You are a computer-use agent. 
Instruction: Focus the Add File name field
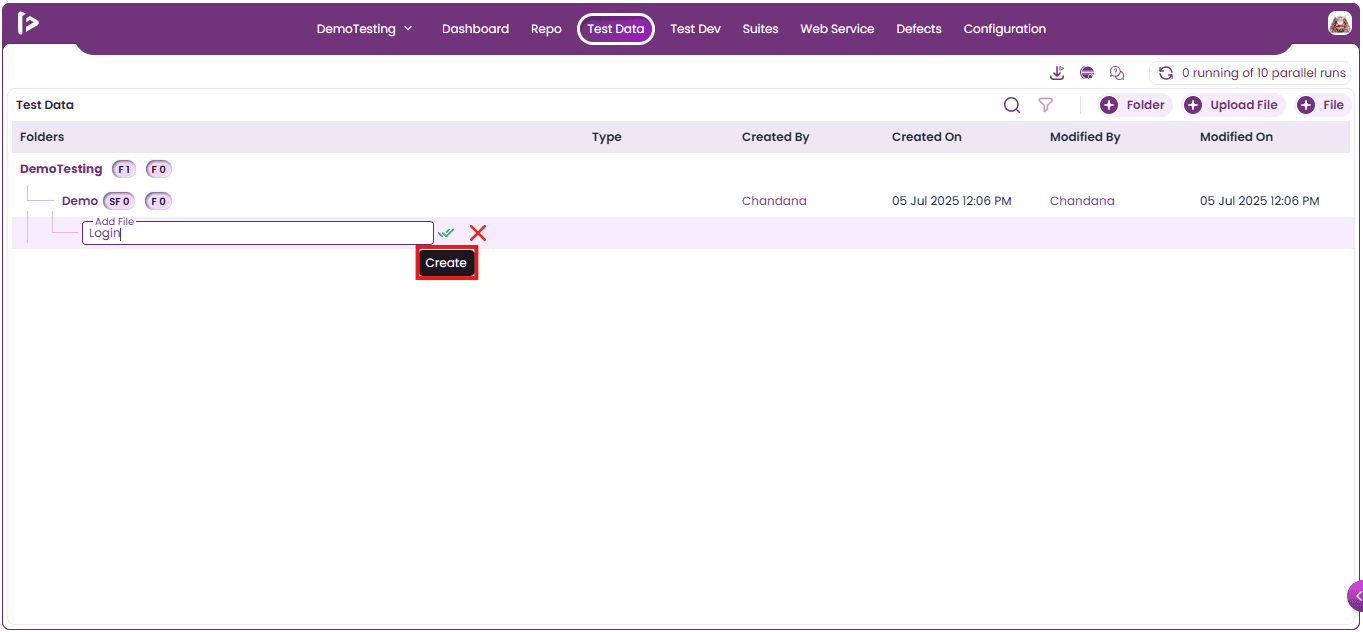258,233
